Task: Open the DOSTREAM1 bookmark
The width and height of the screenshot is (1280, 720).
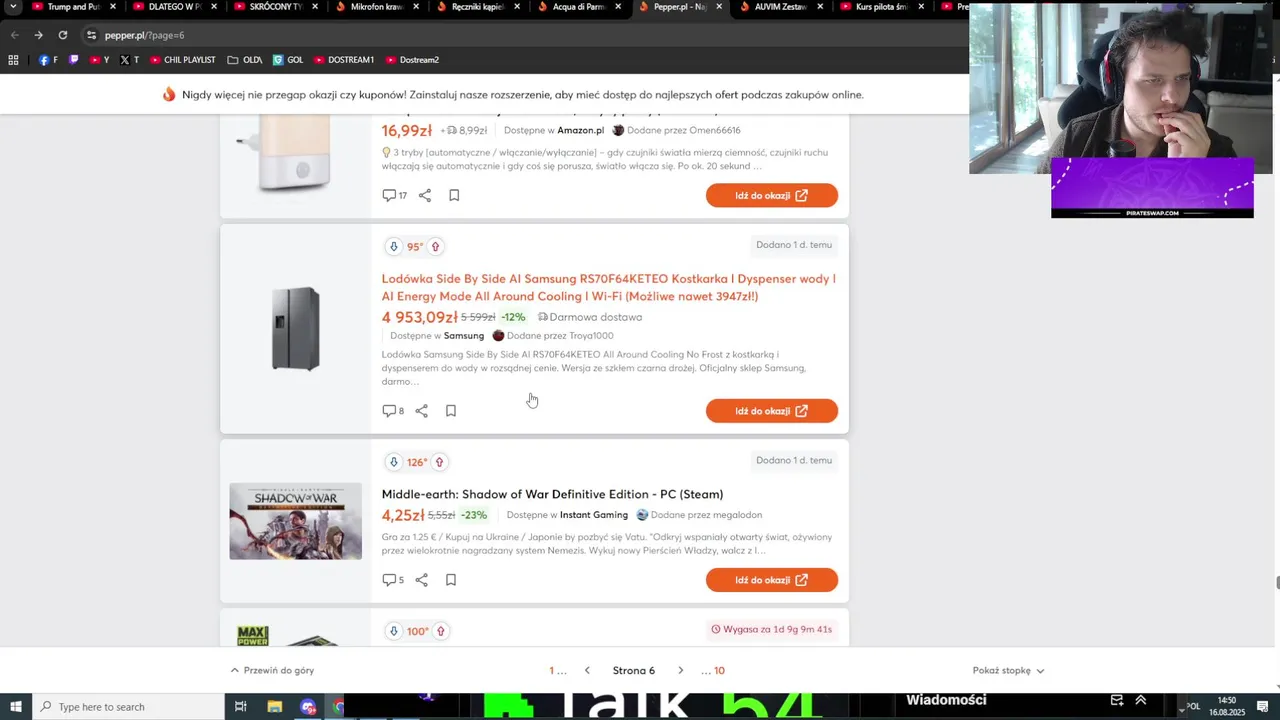Action: coord(344,60)
